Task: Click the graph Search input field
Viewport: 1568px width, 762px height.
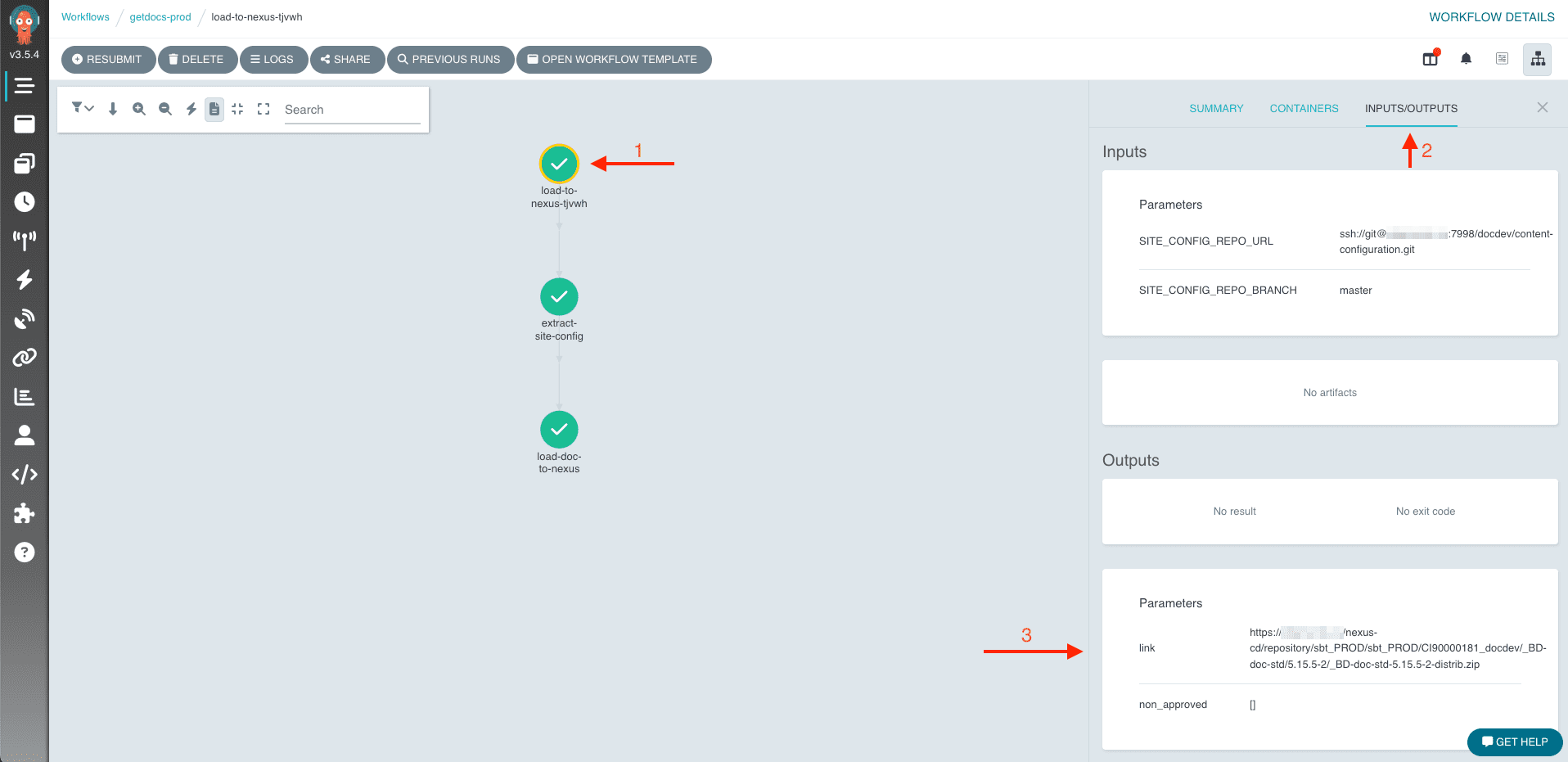Action: point(352,110)
